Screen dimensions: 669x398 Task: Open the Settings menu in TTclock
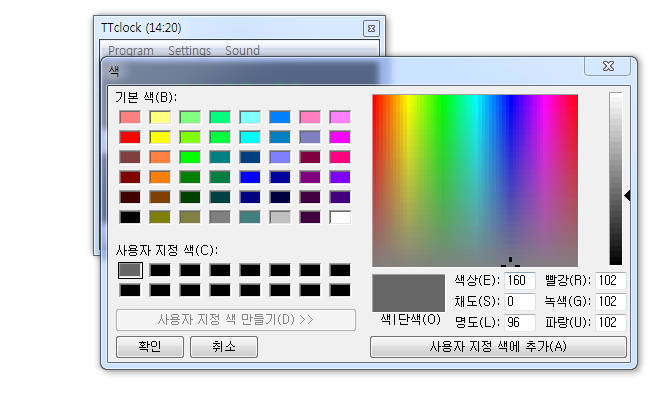click(189, 50)
